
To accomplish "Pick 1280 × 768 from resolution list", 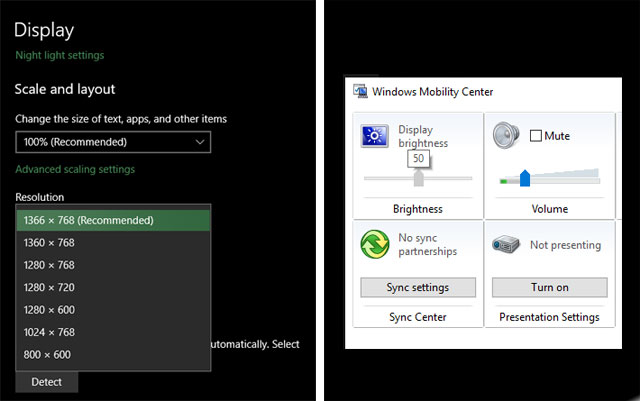I will point(113,265).
